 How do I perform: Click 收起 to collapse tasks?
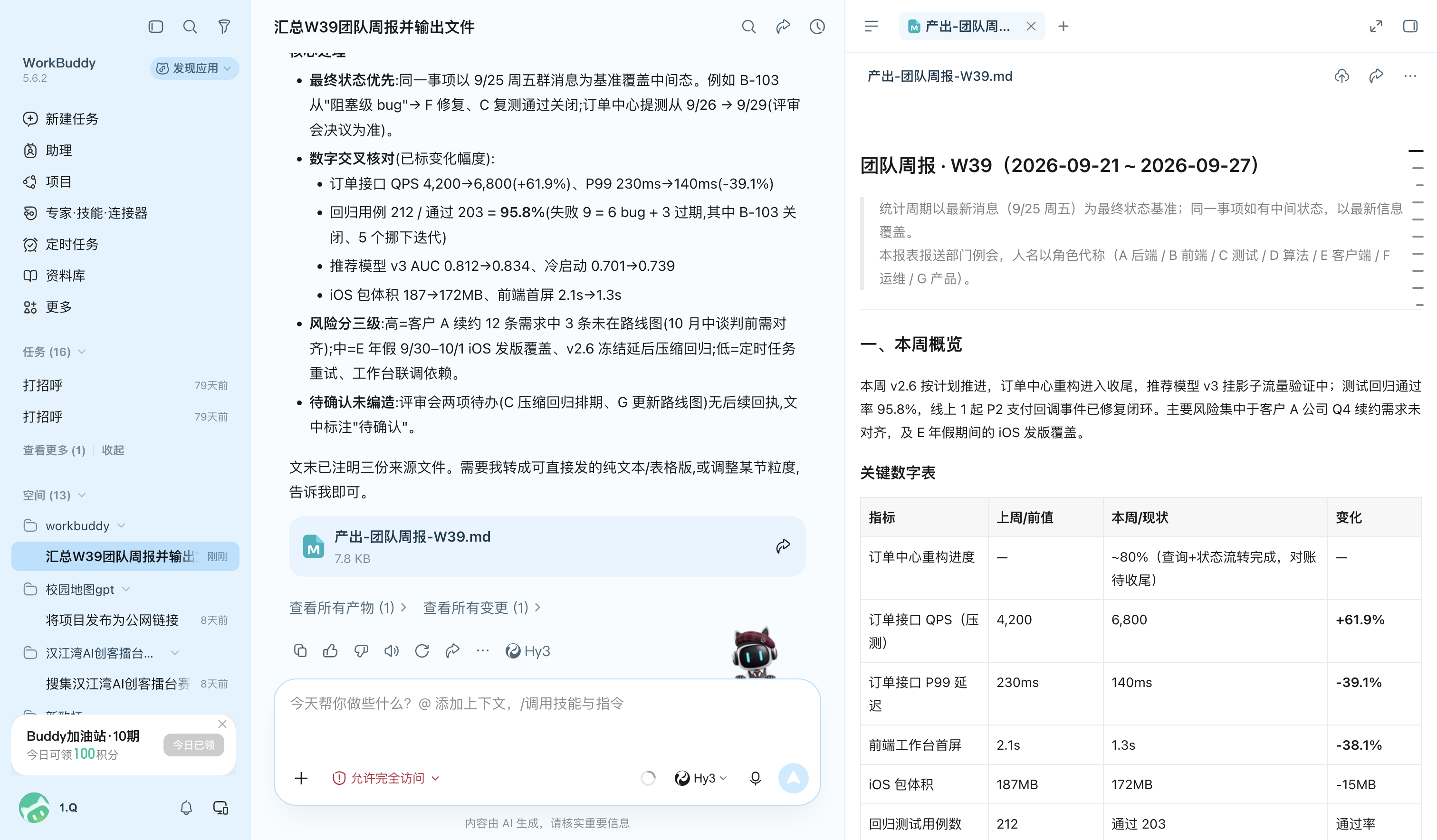pos(113,450)
